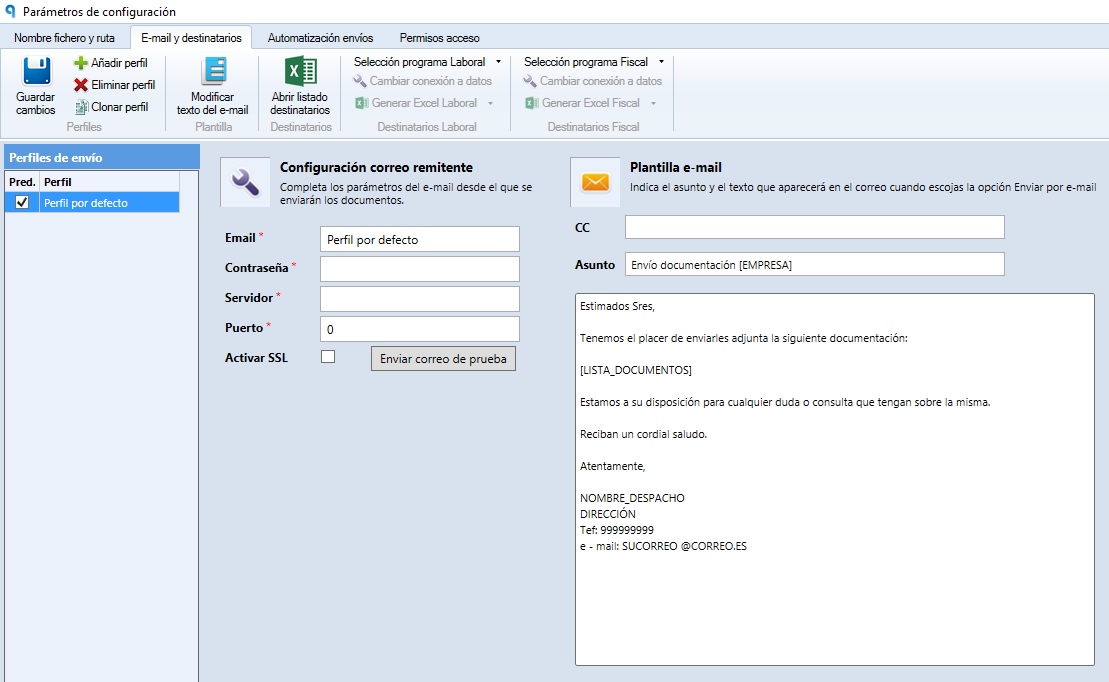Viewport: 1109px width, 682px height.
Task: Click the CC input field
Action: (x=815, y=227)
